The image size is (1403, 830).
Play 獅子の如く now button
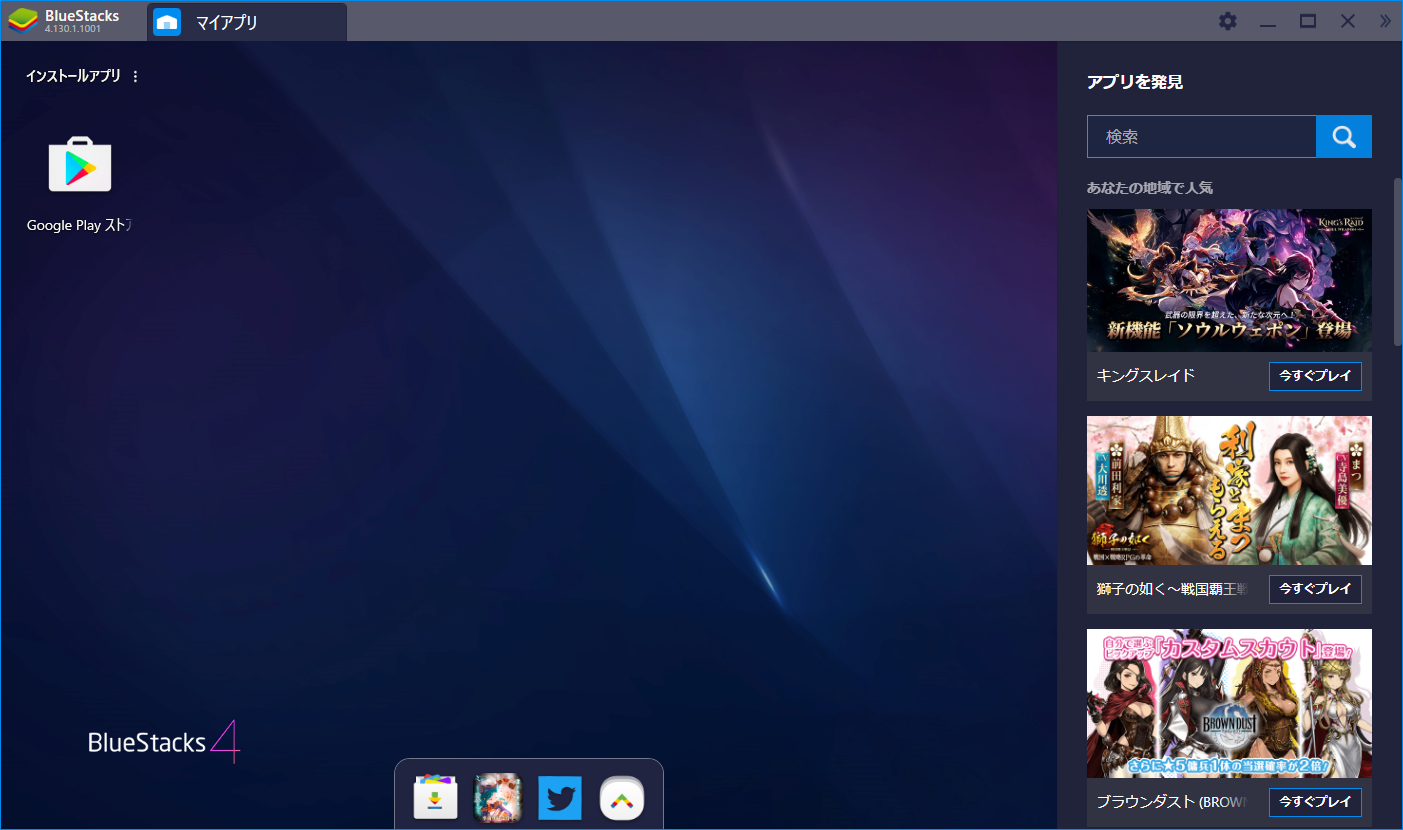[x=1315, y=589]
